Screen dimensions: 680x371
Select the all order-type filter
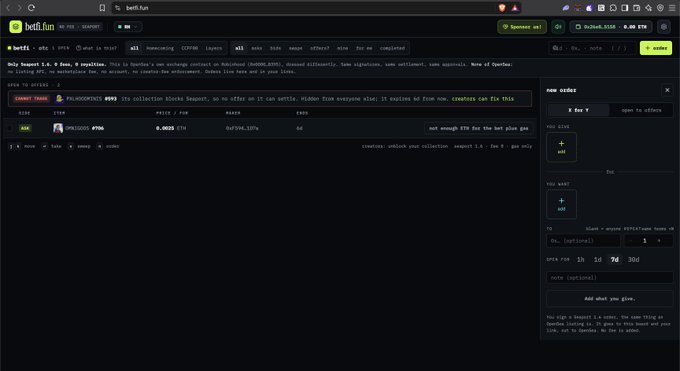[x=239, y=48]
